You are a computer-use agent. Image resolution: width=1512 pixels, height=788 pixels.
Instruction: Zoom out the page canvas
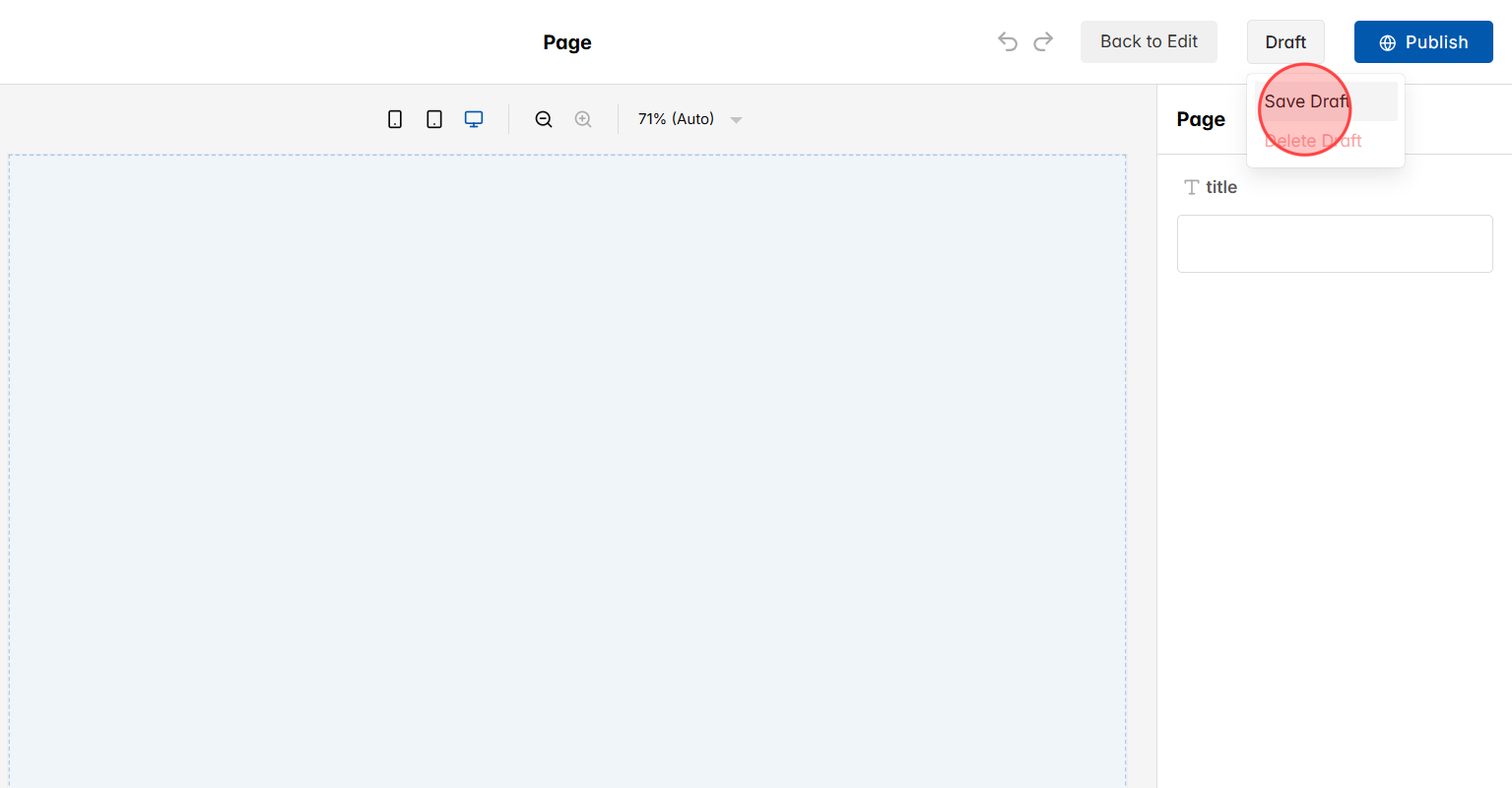544,118
